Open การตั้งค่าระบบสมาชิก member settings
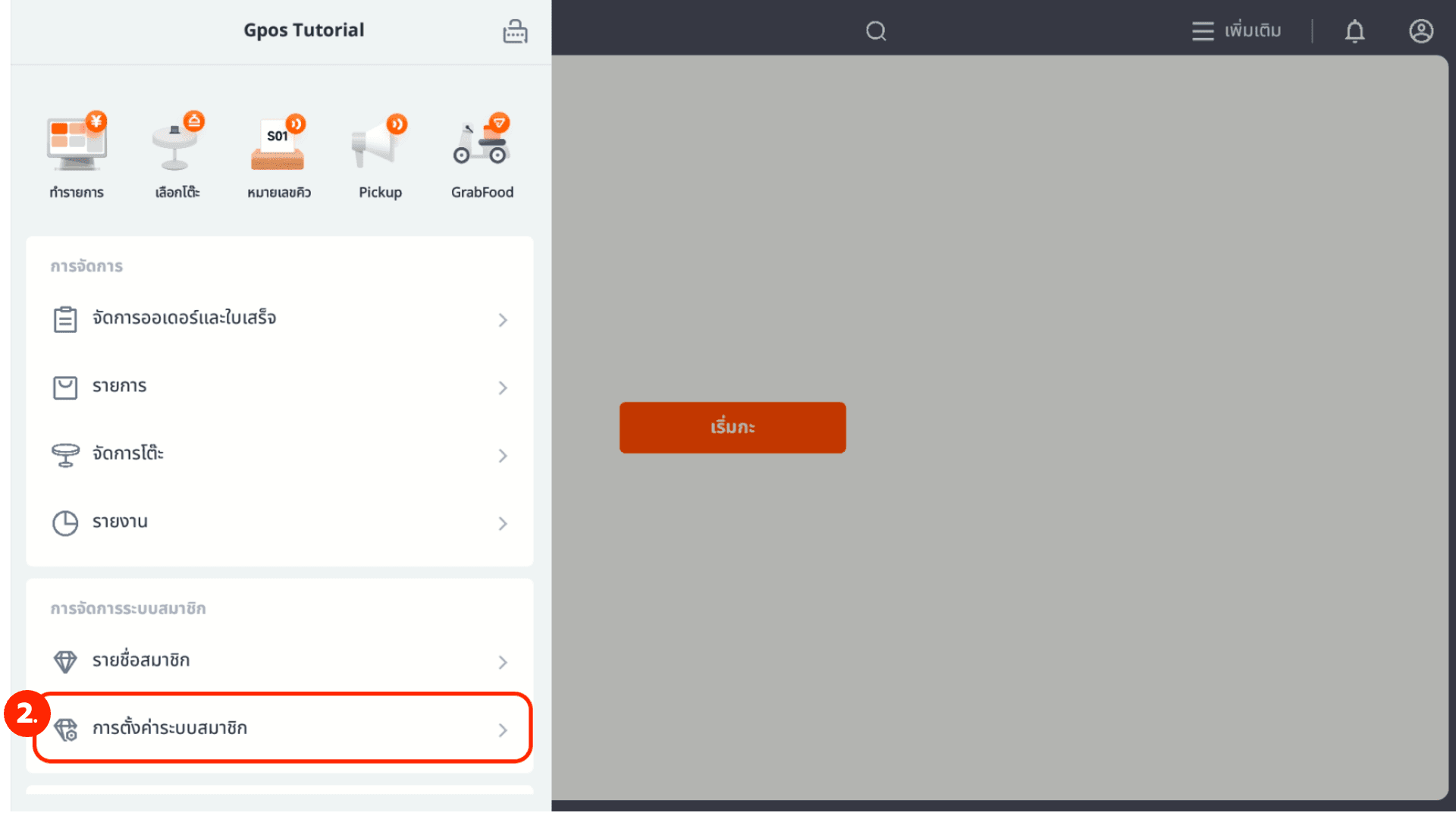Screen dimensions: 1456x819 click(282, 728)
